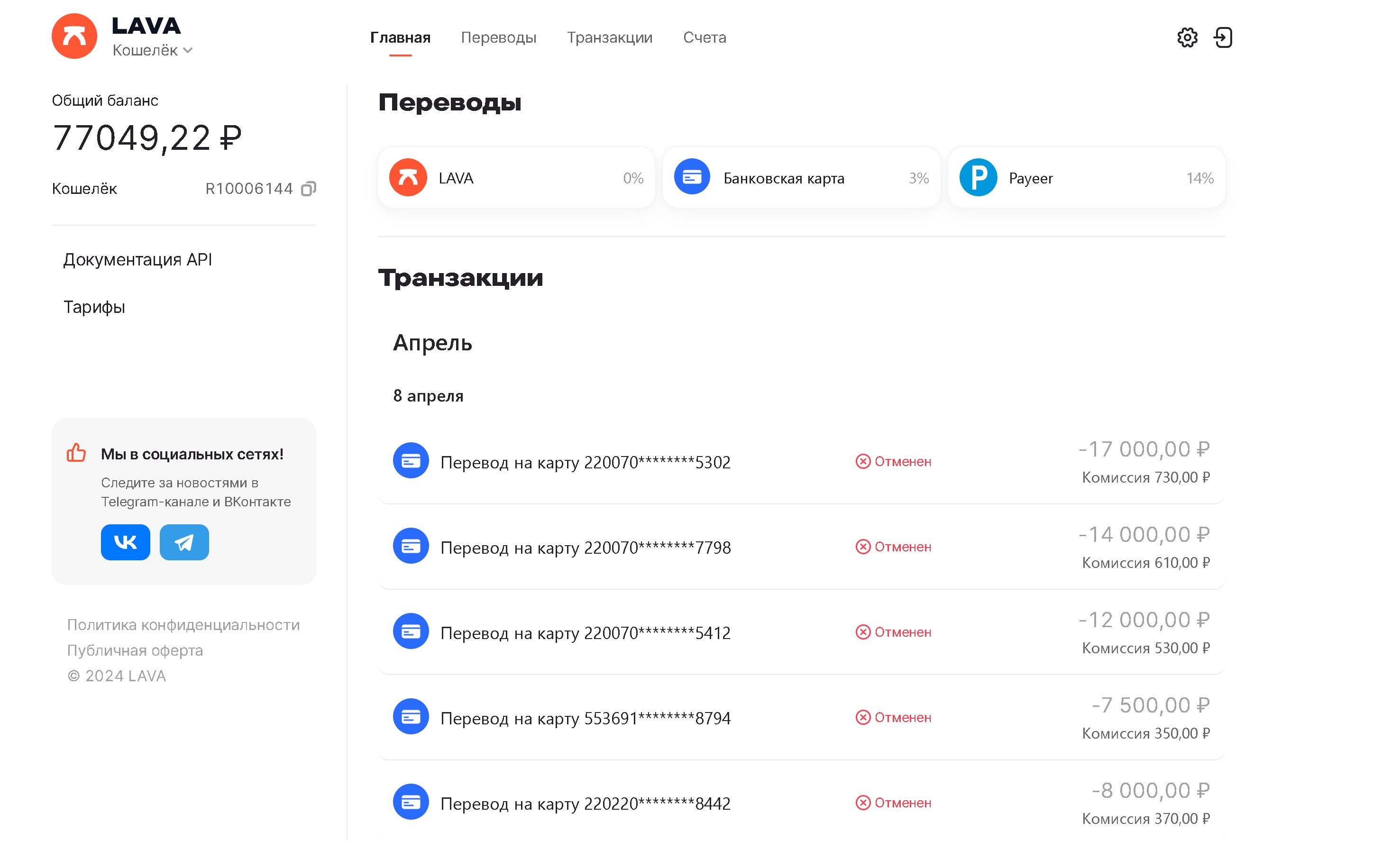
Task: Click card icon of transfer ending 7798
Action: [410, 546]
